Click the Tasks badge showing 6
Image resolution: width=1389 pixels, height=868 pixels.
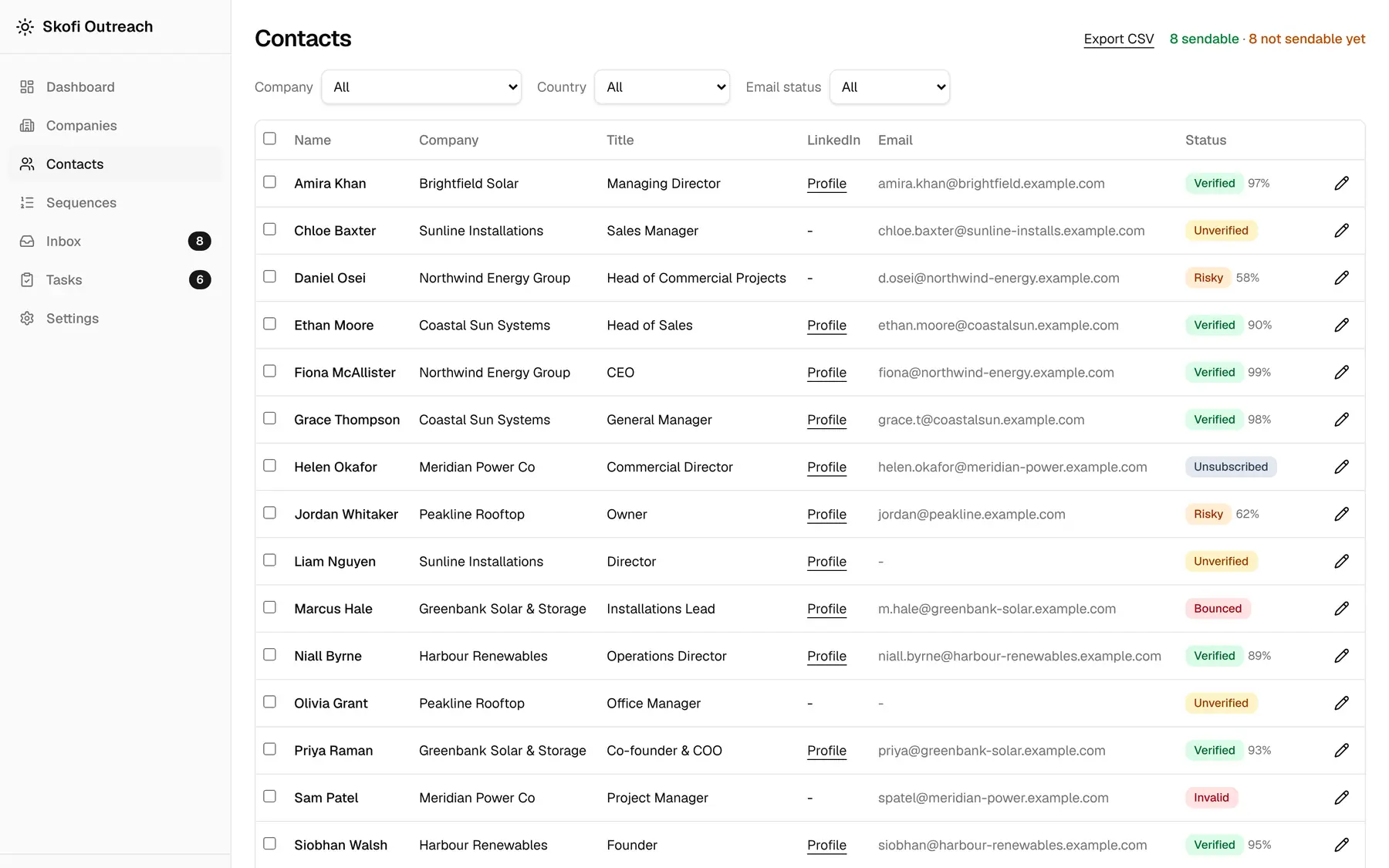click(x=200, y=280)
